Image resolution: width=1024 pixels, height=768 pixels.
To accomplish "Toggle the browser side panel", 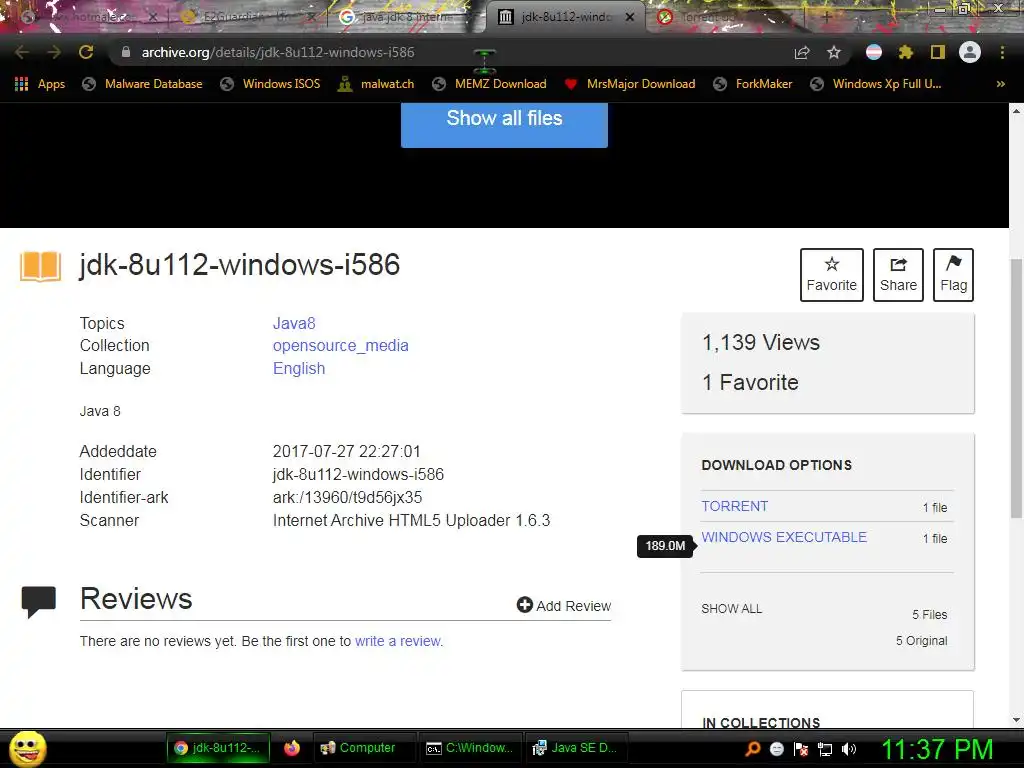I will click(x=938, y=52).
